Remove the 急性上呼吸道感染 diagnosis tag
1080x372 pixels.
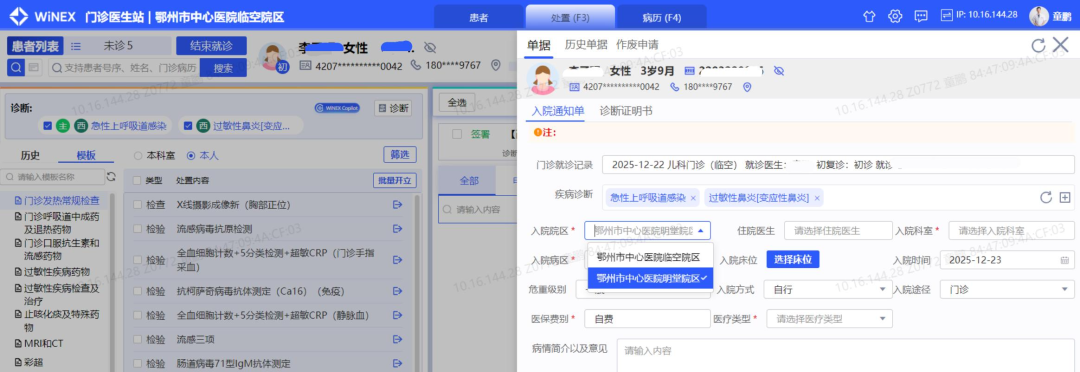pyautogui.click(x=693, y=198)
